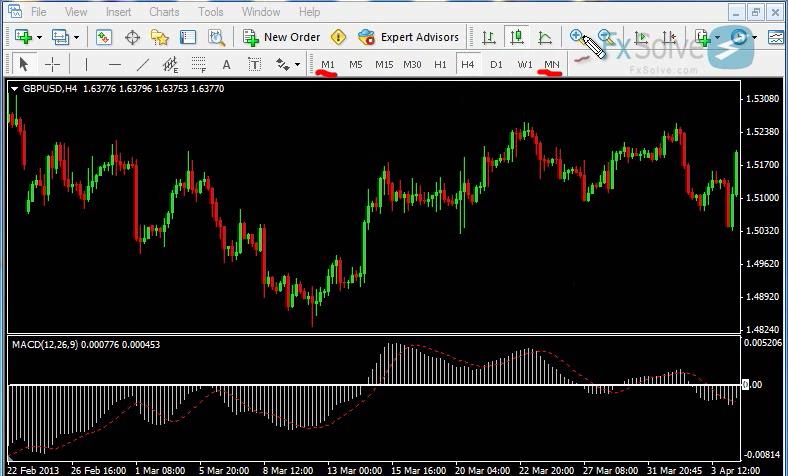
Task: Click the New Order button
Action: coord(281,37)
